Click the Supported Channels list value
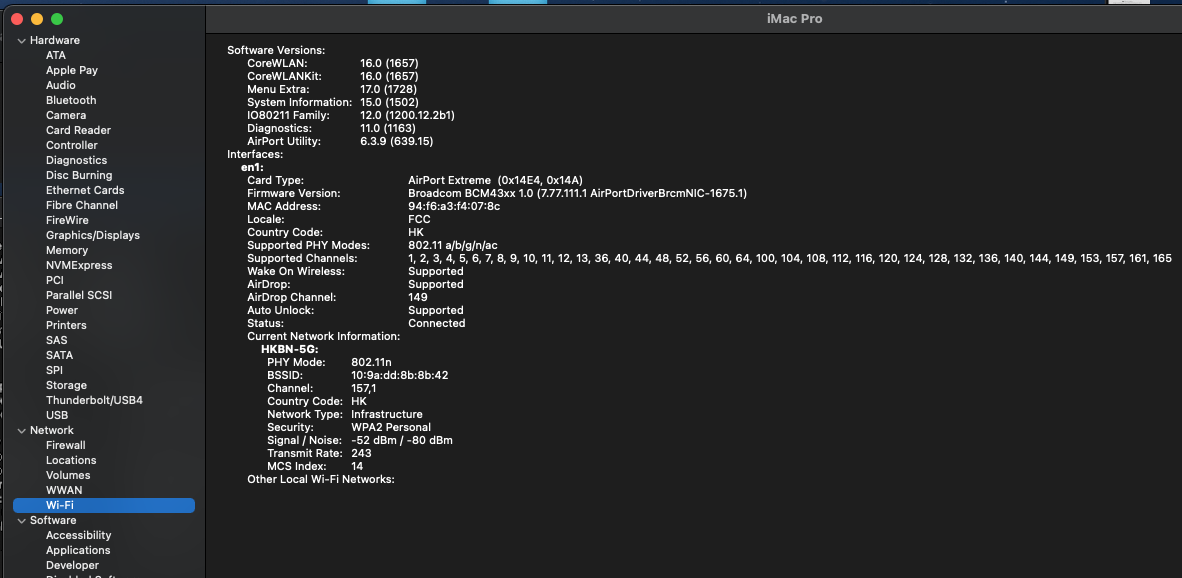Image resolution: width=1182 pixels, height=578 pixels. (x=790, y=258)
